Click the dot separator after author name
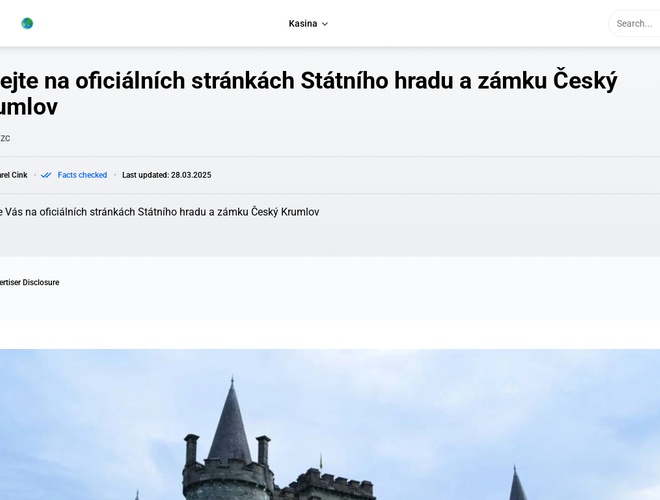The height and width of the screenshot is (500, 660). point(35,175)
